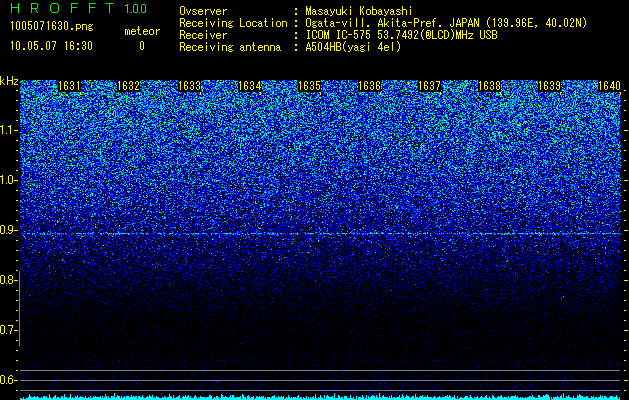The height and width of the screenshot is (400, 629).
Task: Click the 1633 time marker
Action: coord(189,86)
